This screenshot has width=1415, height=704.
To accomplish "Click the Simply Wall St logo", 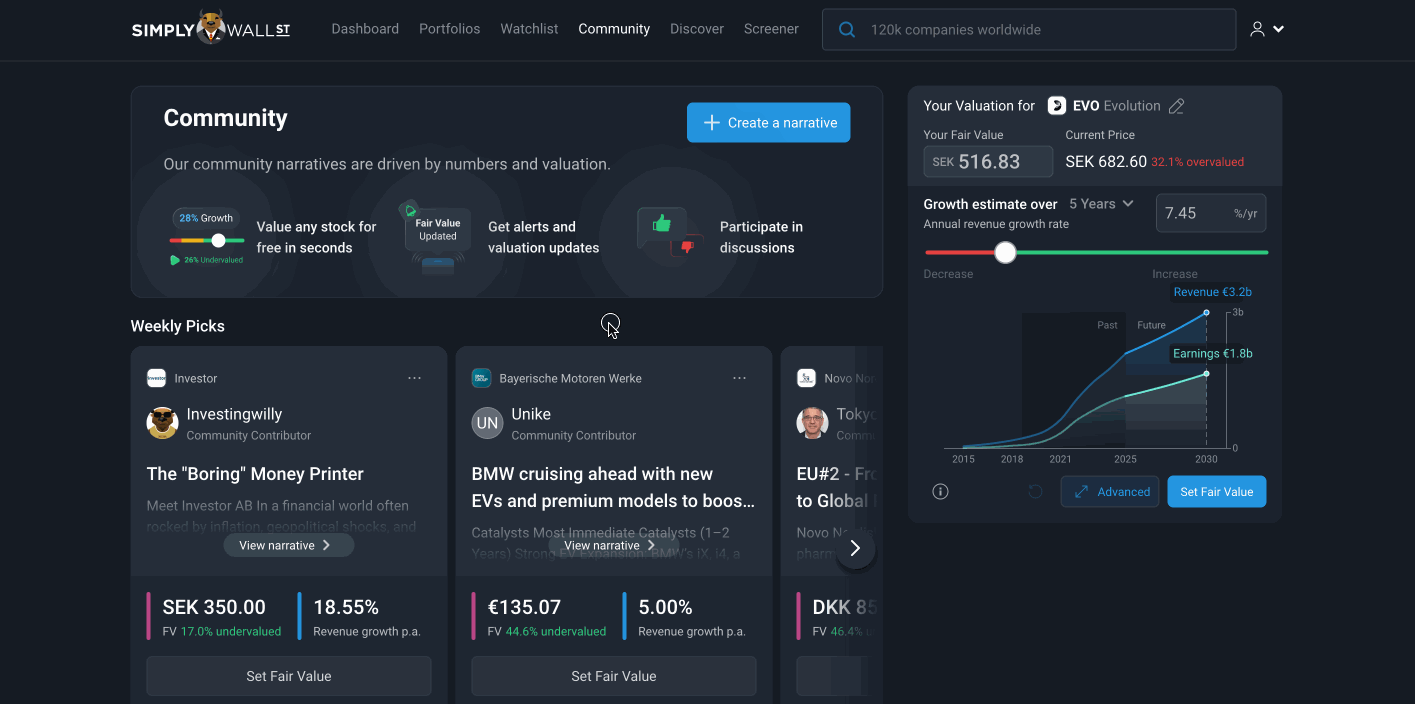I will pyautogui.click(x=211, y=29).
